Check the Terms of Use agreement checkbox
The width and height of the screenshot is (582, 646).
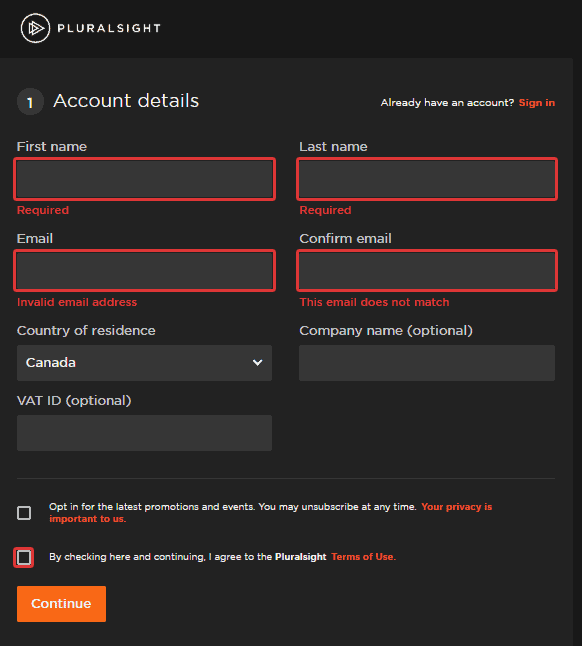pos(24,557)
